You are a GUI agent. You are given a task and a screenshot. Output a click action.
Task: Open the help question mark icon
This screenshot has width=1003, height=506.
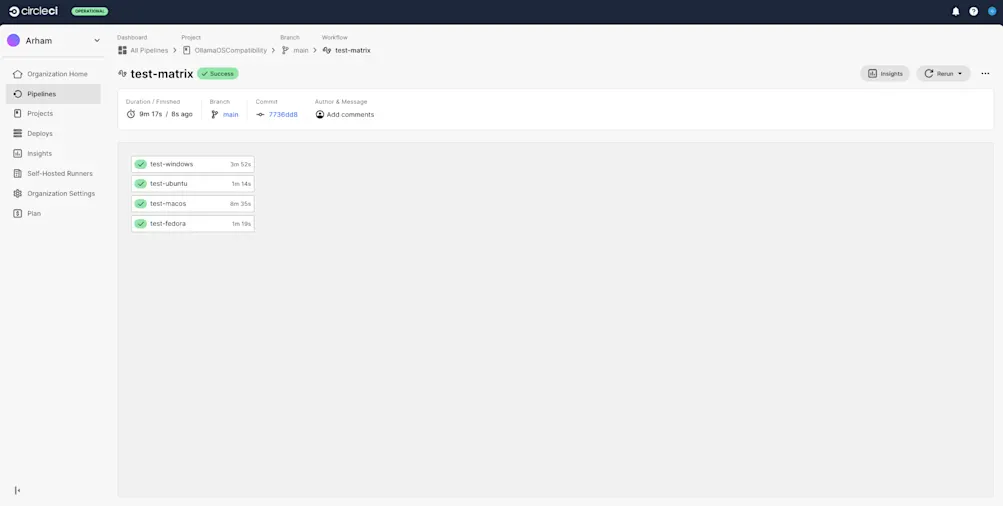[x=974, y=11]
